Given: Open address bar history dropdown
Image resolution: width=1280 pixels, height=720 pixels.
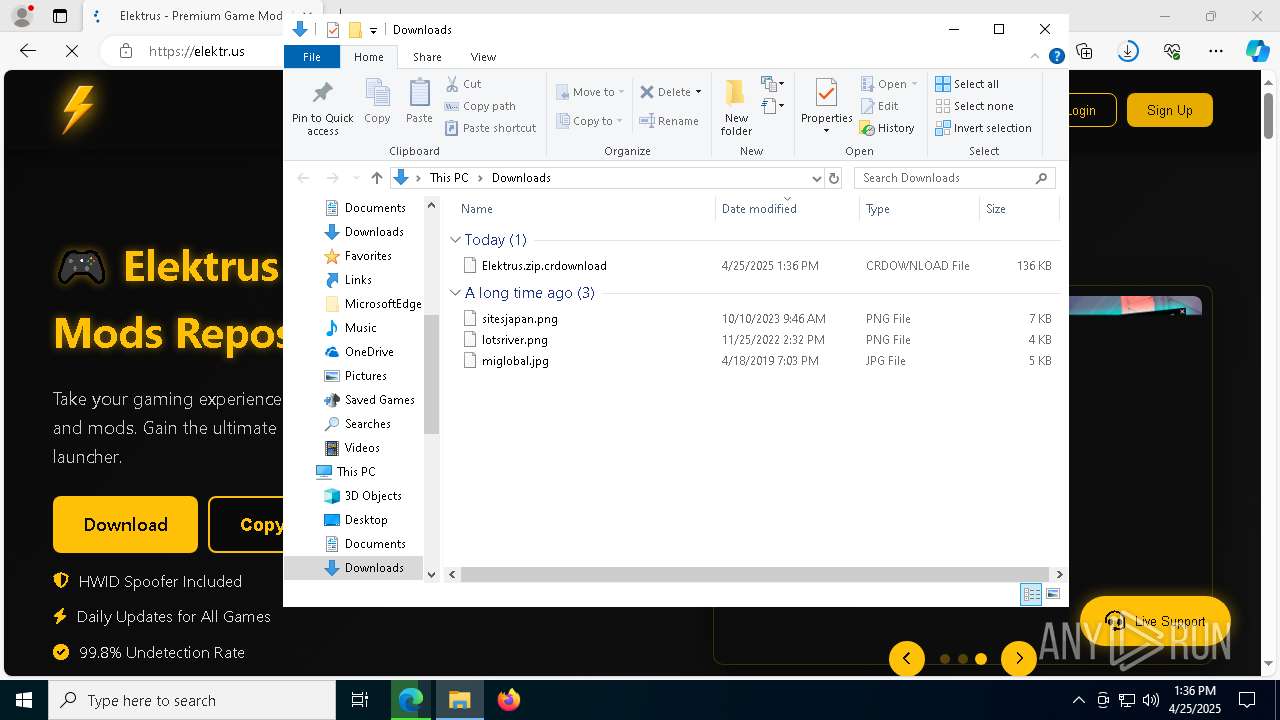Looking at the screenshot, I should click(x=816, y=178).
